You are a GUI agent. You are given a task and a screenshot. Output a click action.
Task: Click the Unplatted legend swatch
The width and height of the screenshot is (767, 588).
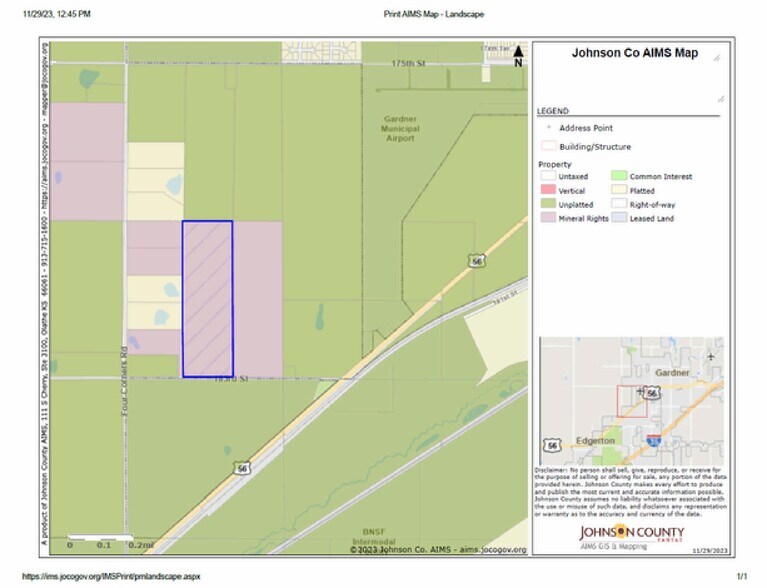click(x=548, y=204)
